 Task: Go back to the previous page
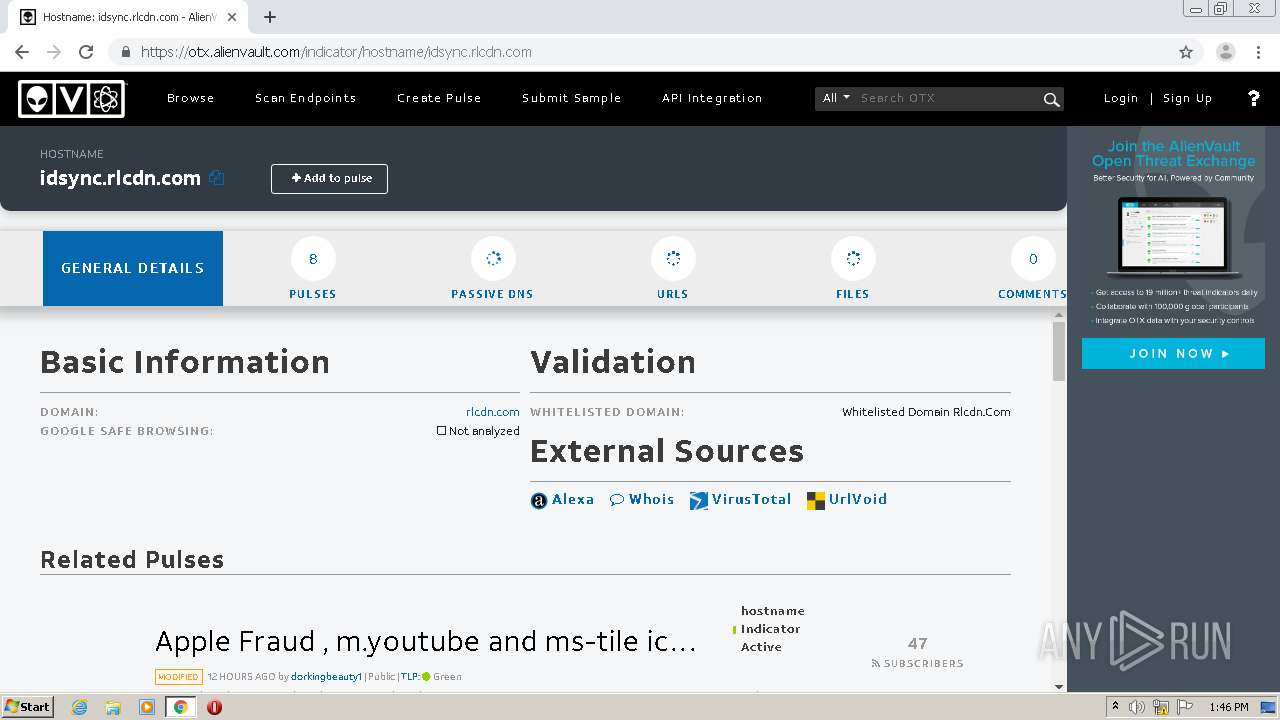22,52
